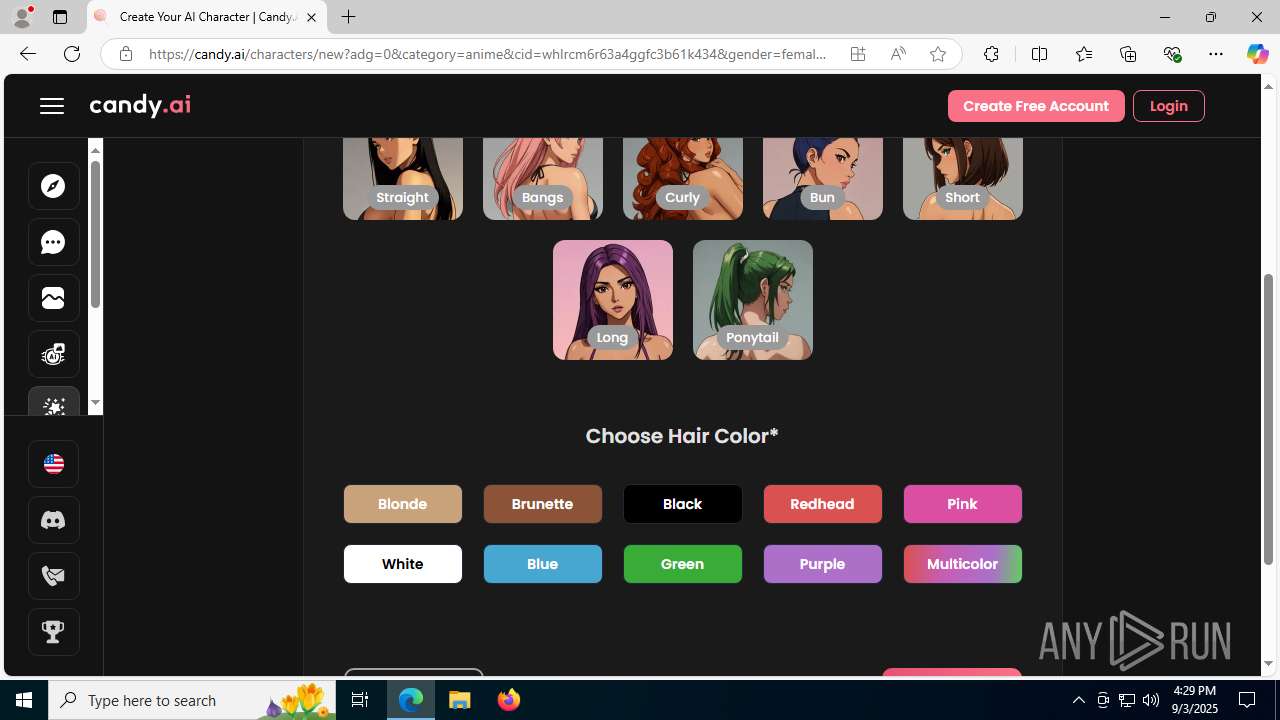Choose Blonde hair color

(403, 504)
